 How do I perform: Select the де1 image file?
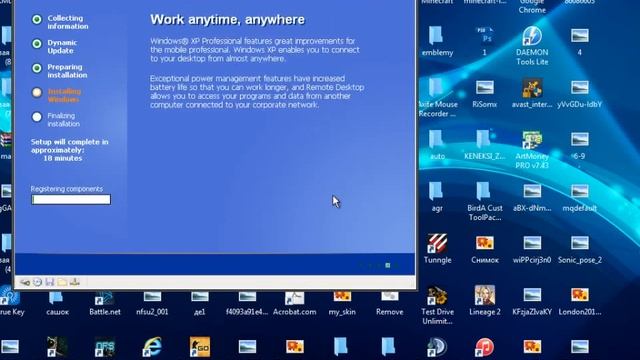200,298
